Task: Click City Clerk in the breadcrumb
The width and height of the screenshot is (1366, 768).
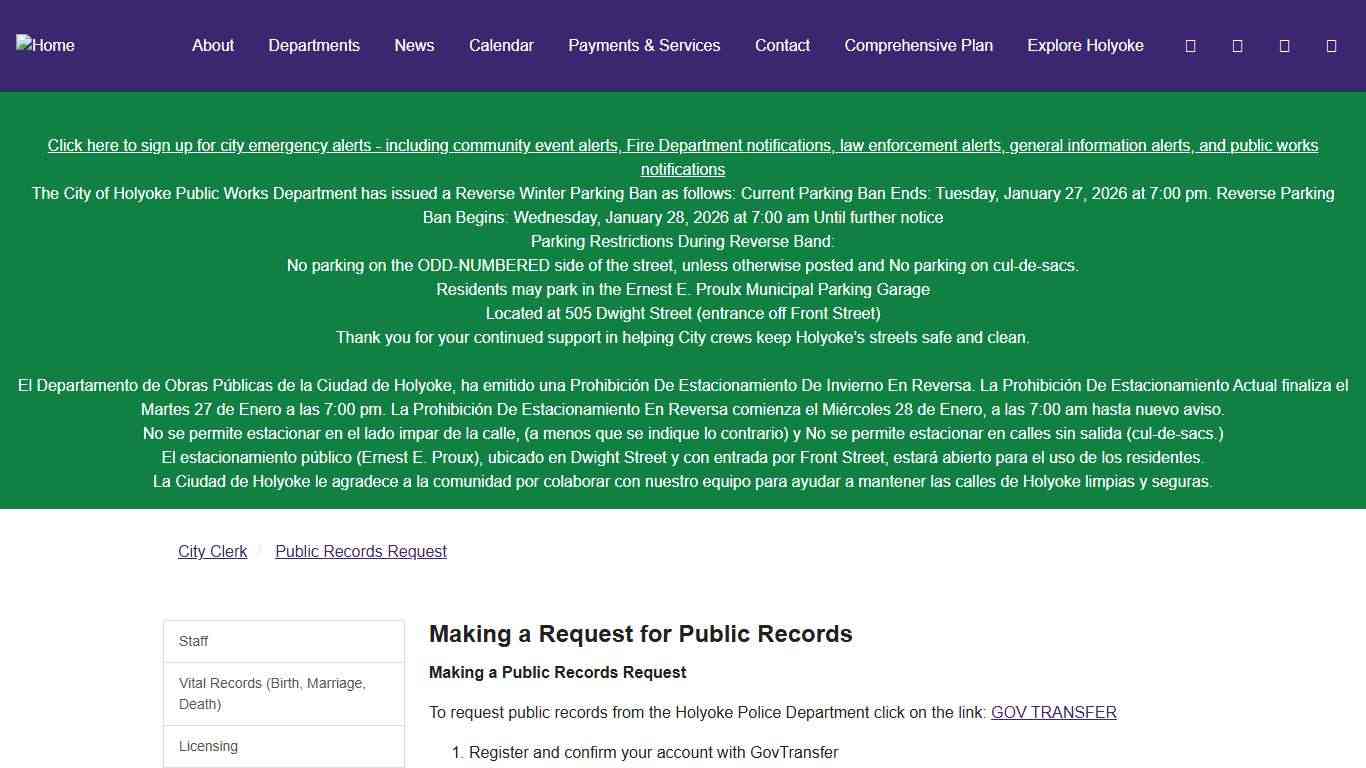Action: click(x=212, y=551)
